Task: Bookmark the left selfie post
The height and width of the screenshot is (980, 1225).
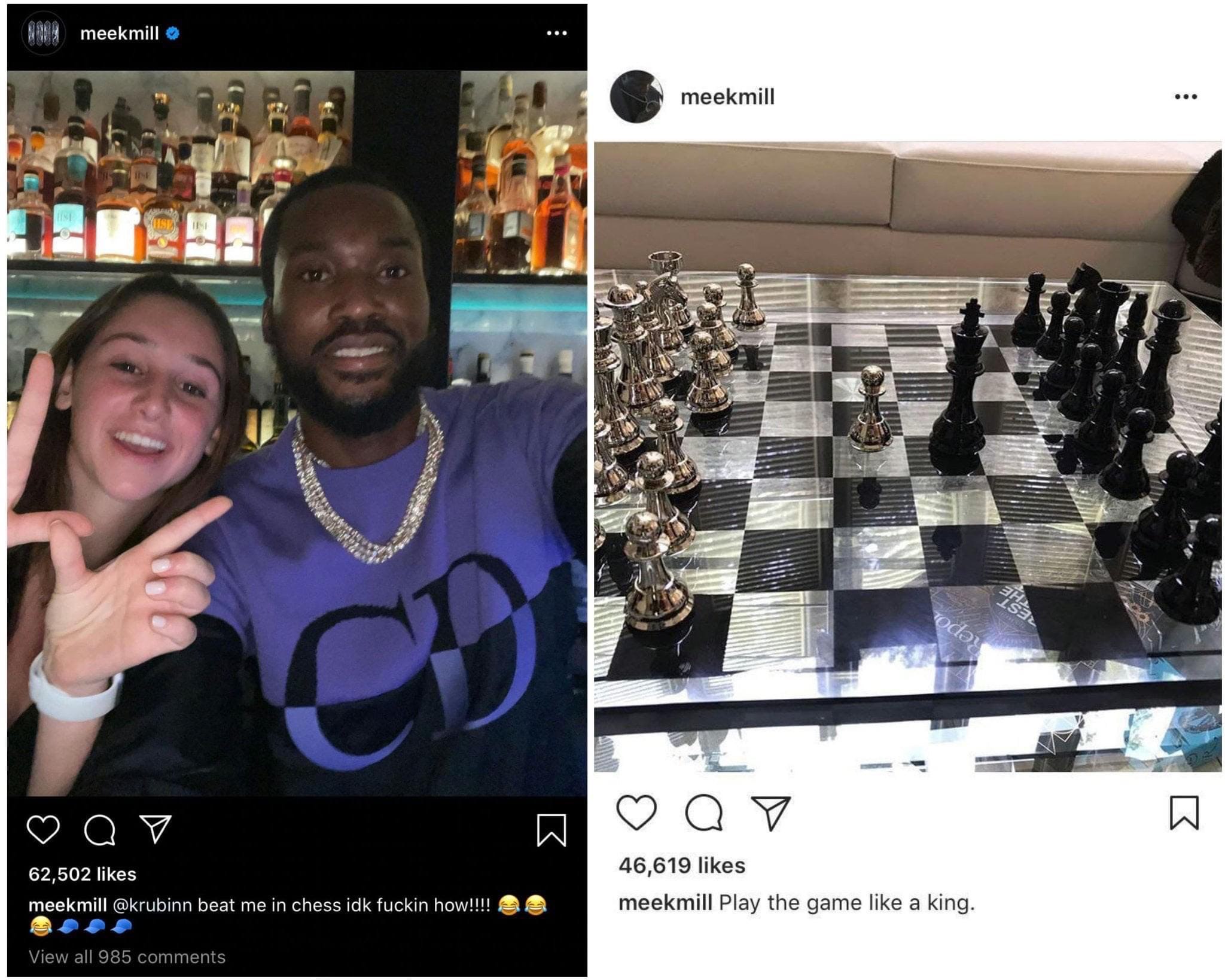Action: [551, 830]
